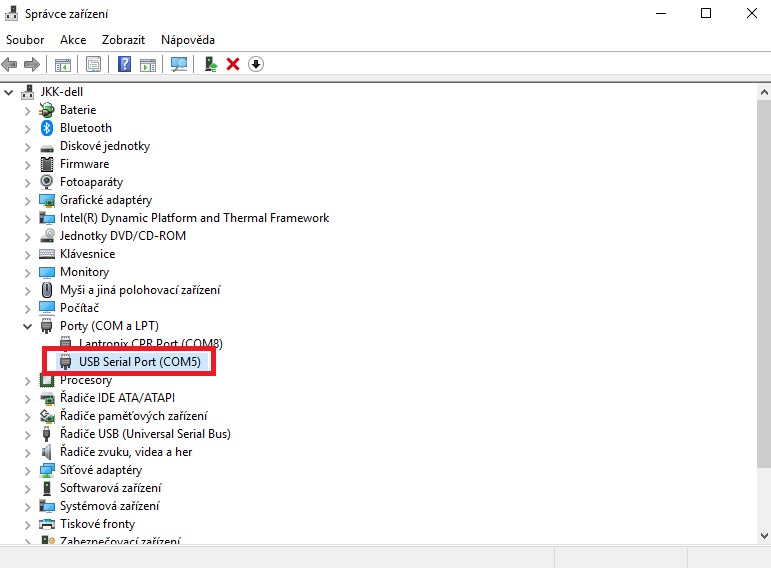
Task: Expand the Síťové adaptéry category
Action: click(x=28, y=470)
